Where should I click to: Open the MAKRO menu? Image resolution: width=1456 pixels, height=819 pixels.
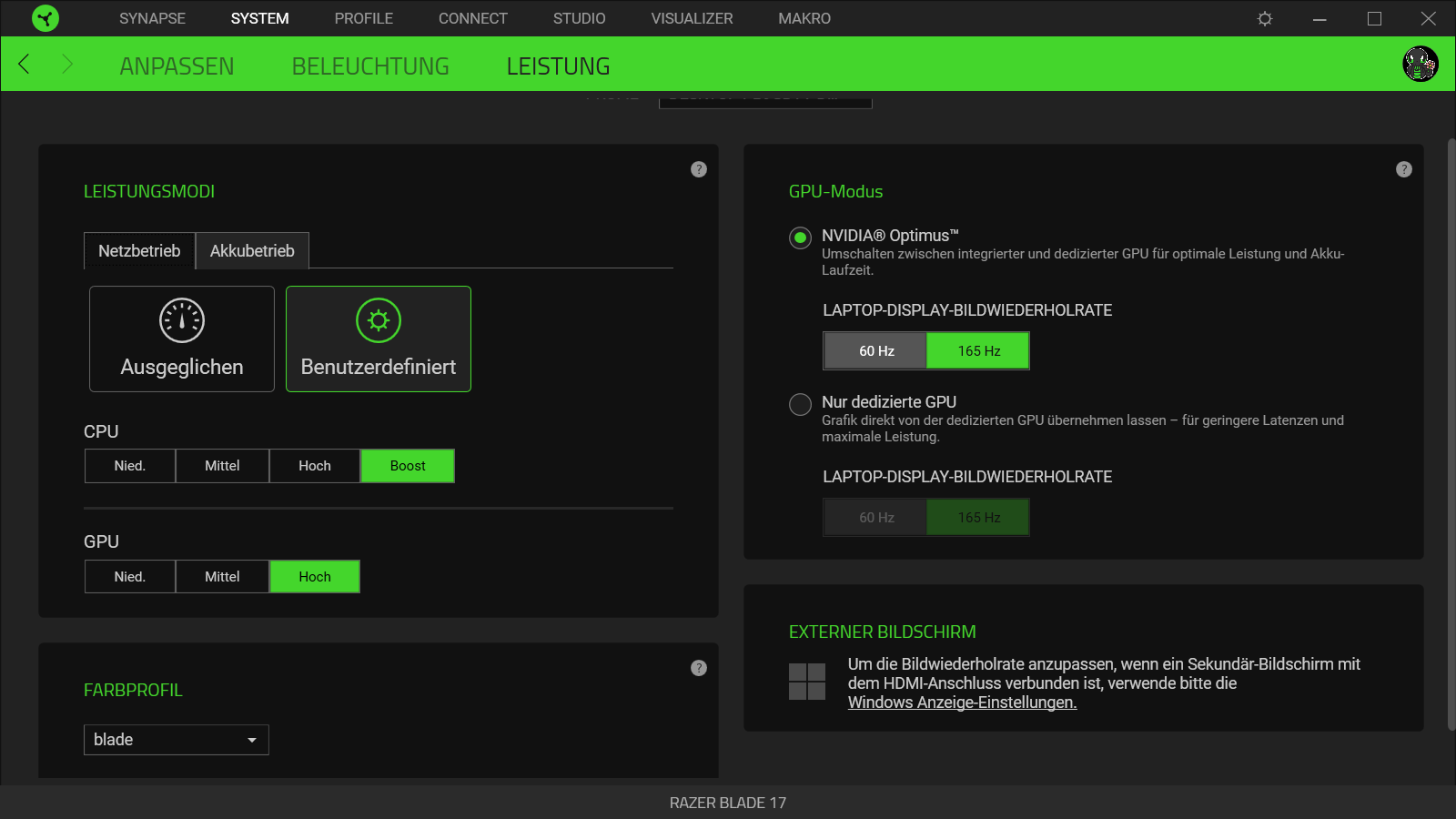point(804,18)
